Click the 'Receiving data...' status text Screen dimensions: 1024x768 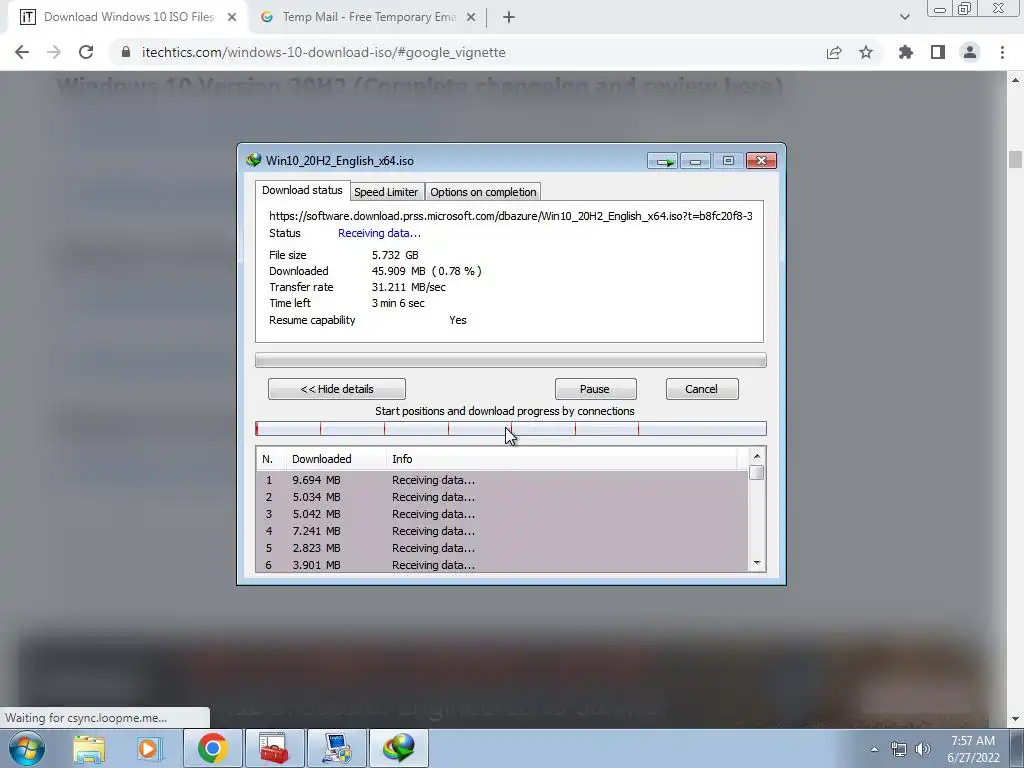click(x=379, y=233)
